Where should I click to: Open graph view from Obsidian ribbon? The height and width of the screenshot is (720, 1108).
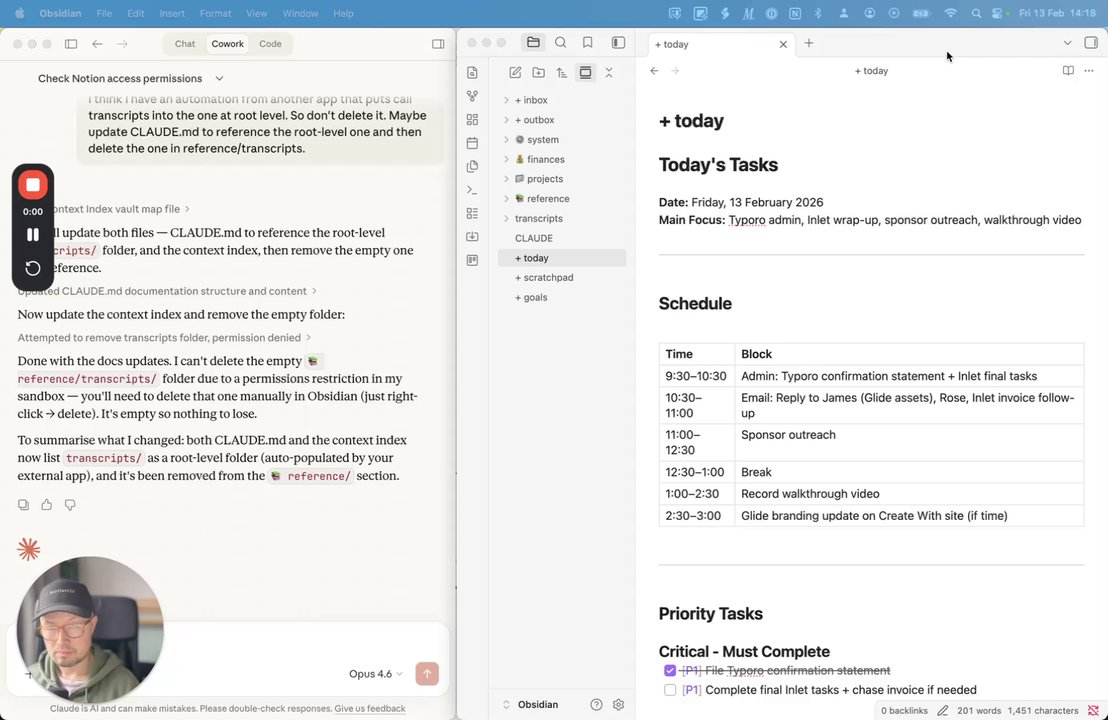(x=473, y=96)
